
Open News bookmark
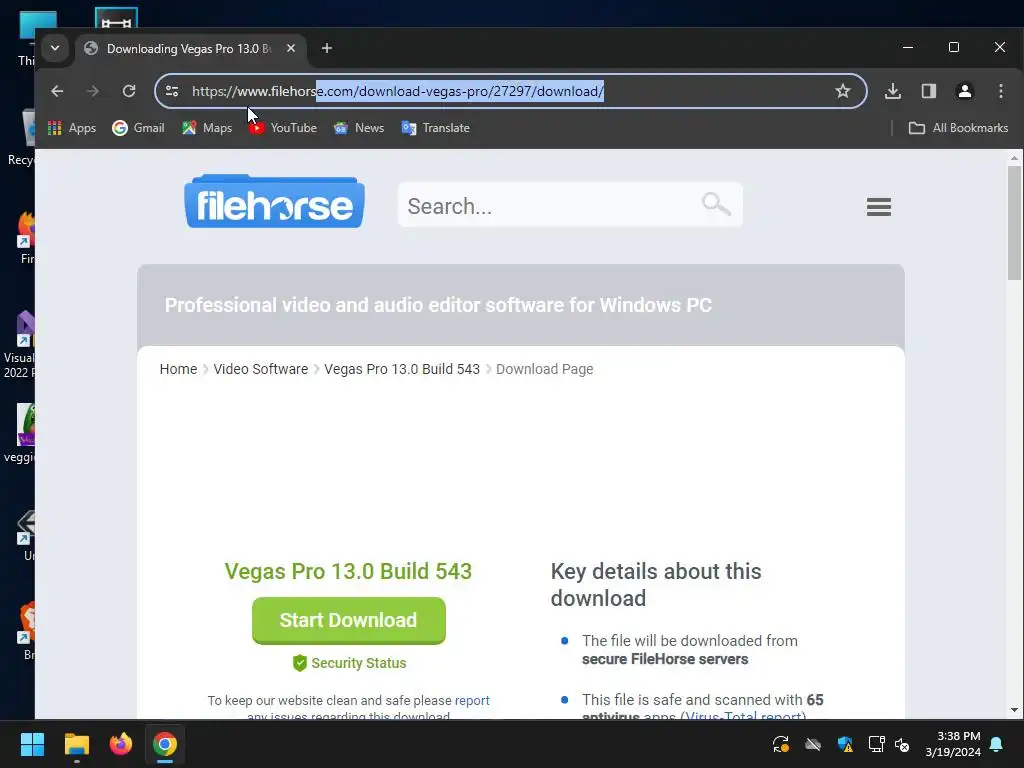click(x=359, y=128)
